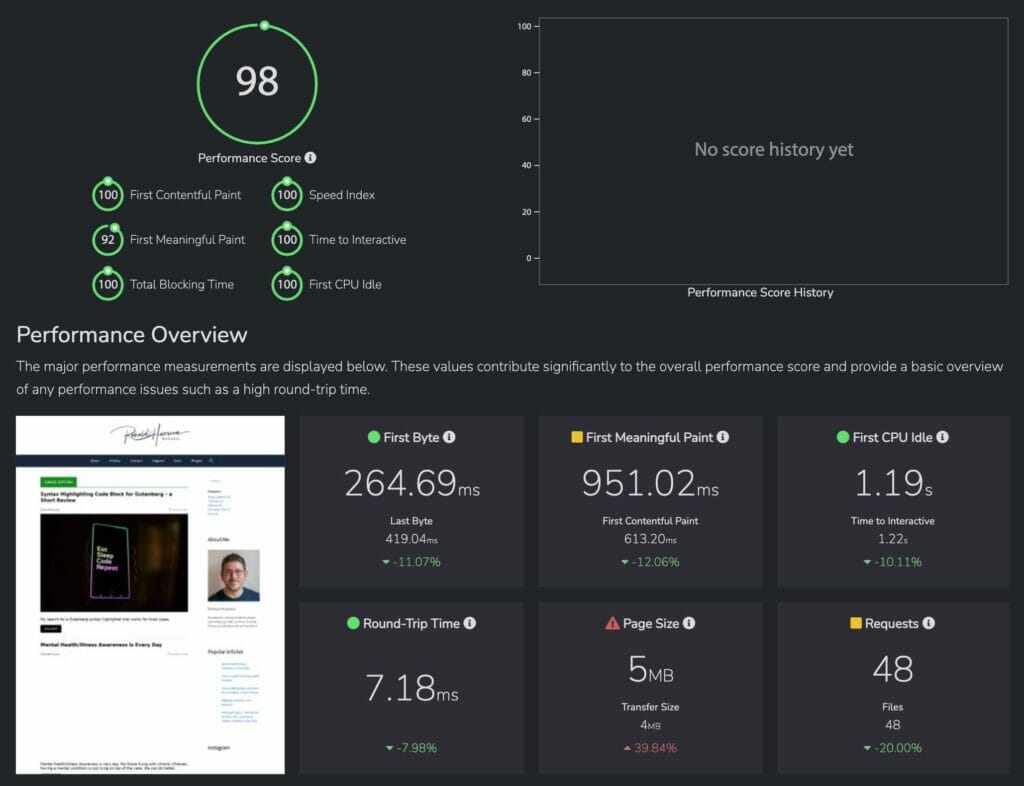Click the -20.00% change on Requests
Screen dimensions: 1024x786
893,747
